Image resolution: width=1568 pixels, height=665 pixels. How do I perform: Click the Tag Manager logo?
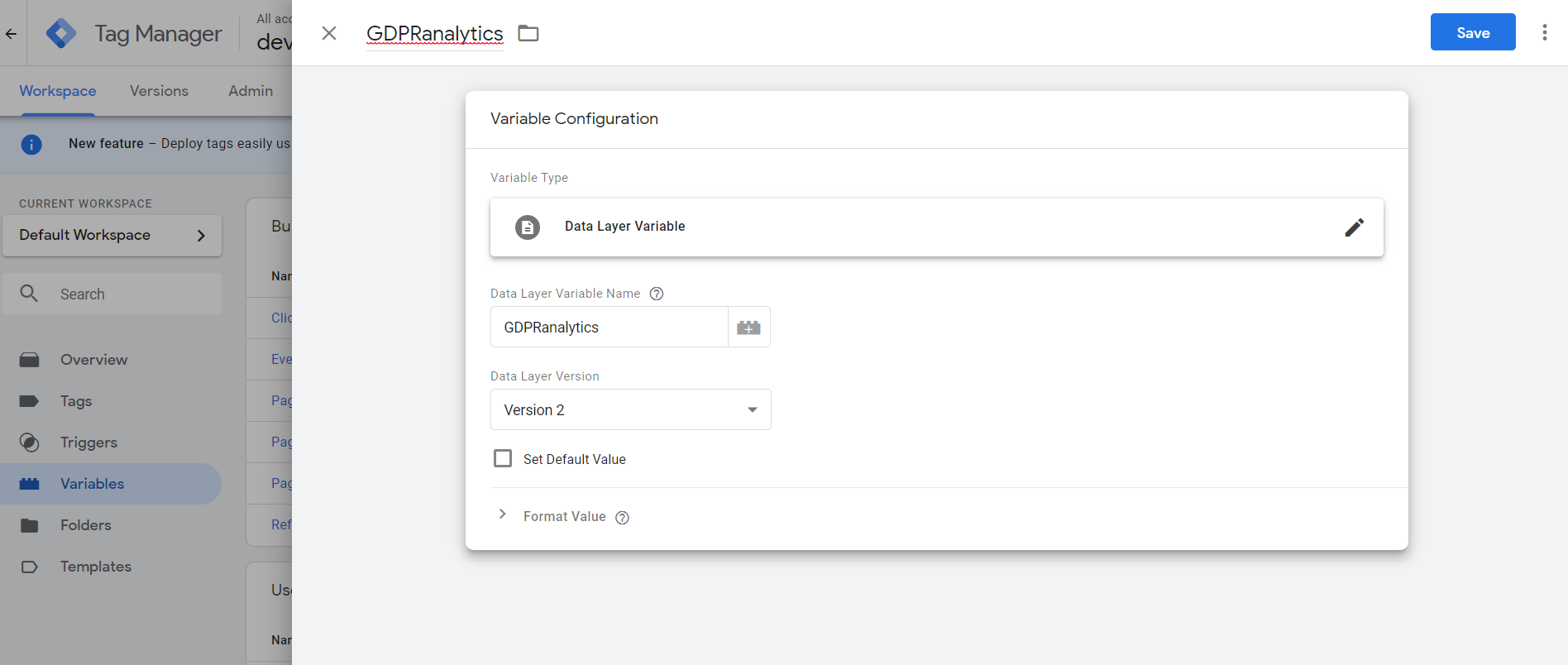(61, 33)
